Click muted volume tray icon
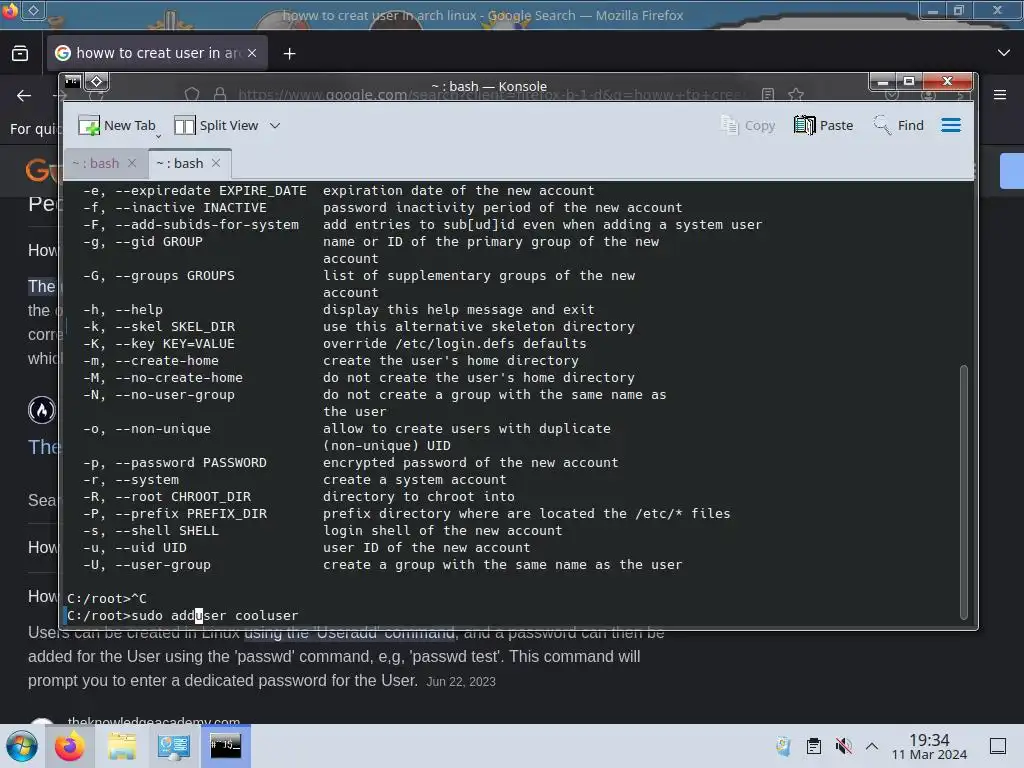Screen dimensions: 1024x768 coord(843,746)
